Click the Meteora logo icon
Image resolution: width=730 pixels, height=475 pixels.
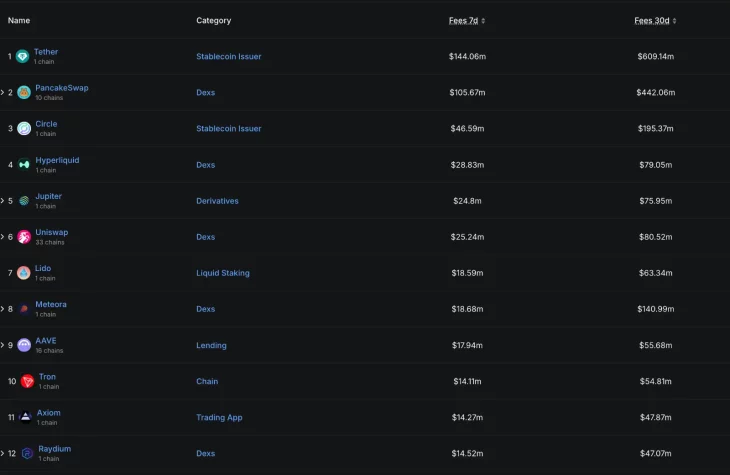(x=24, y=309)
